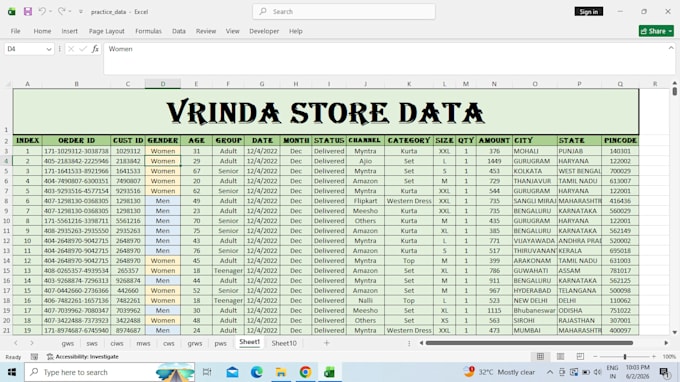Click the PINCODE header cell
Image resolution: width=680 pixels, height=382 pixels.
(x=620, y=140)
